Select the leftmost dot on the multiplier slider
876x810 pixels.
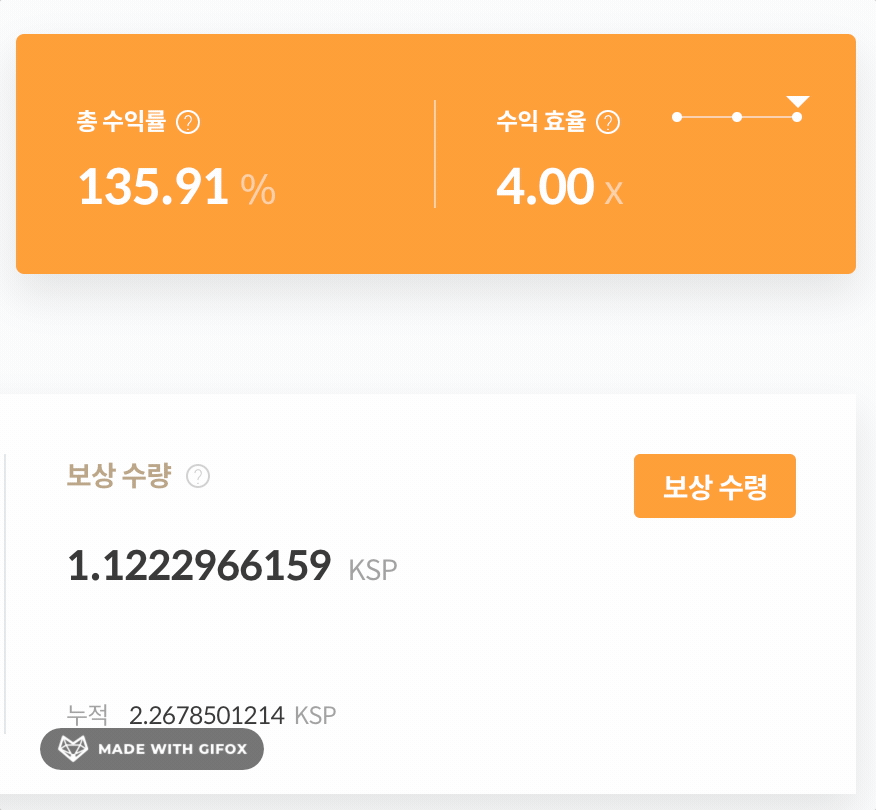(678, 118)
